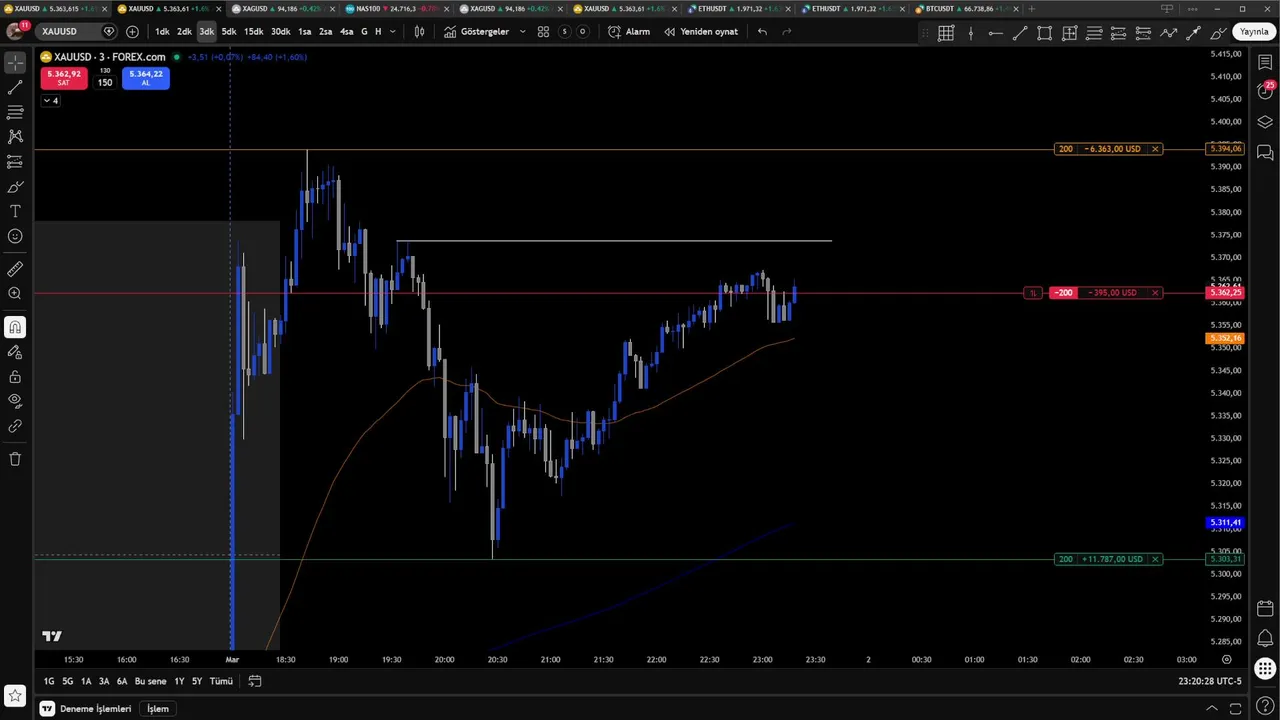Toggle lock all drawing tools

(x=15, y=377)
